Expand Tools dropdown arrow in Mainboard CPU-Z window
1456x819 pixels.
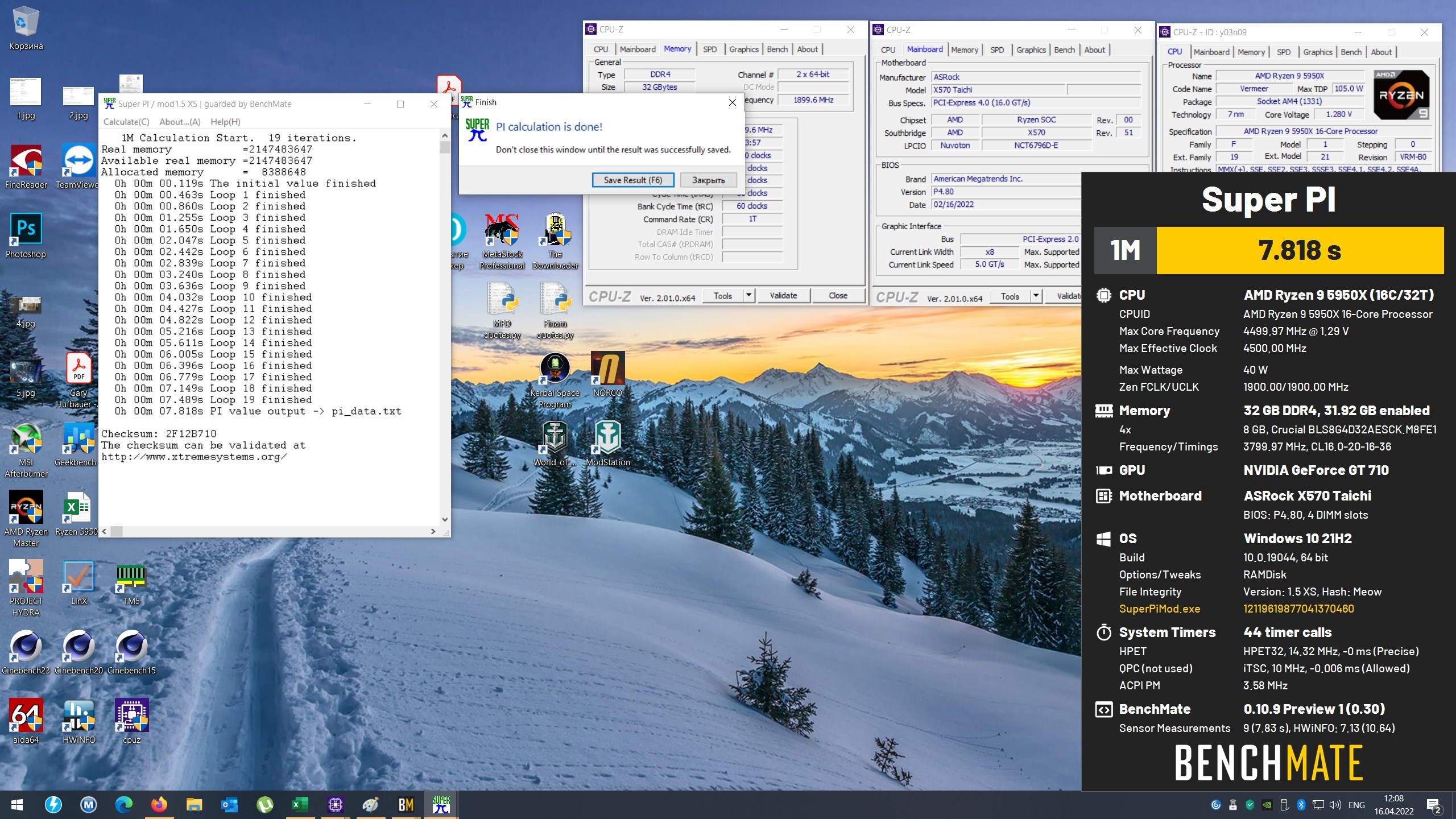point(1036,296)
